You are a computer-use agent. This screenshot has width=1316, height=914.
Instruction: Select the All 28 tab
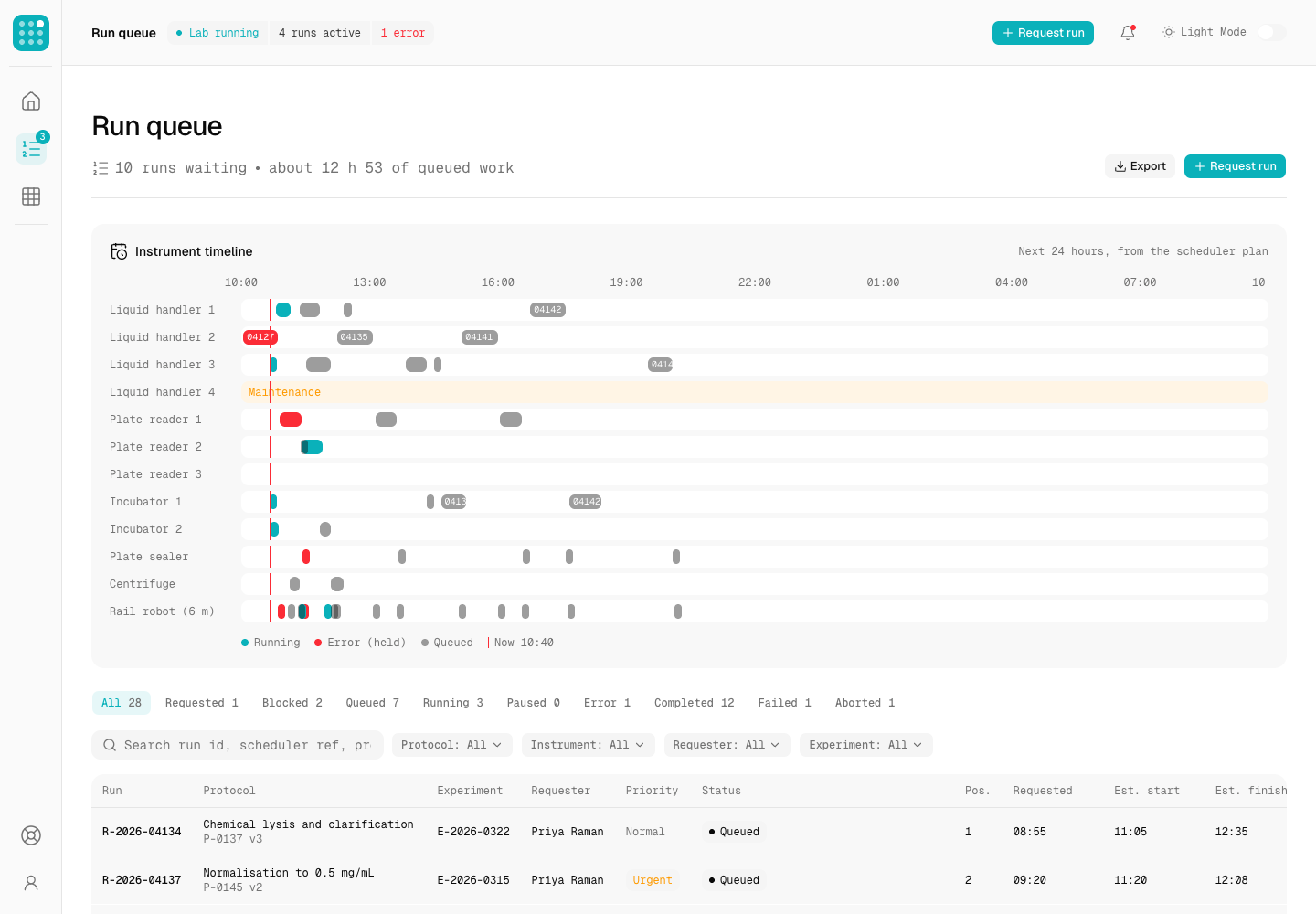122,703
